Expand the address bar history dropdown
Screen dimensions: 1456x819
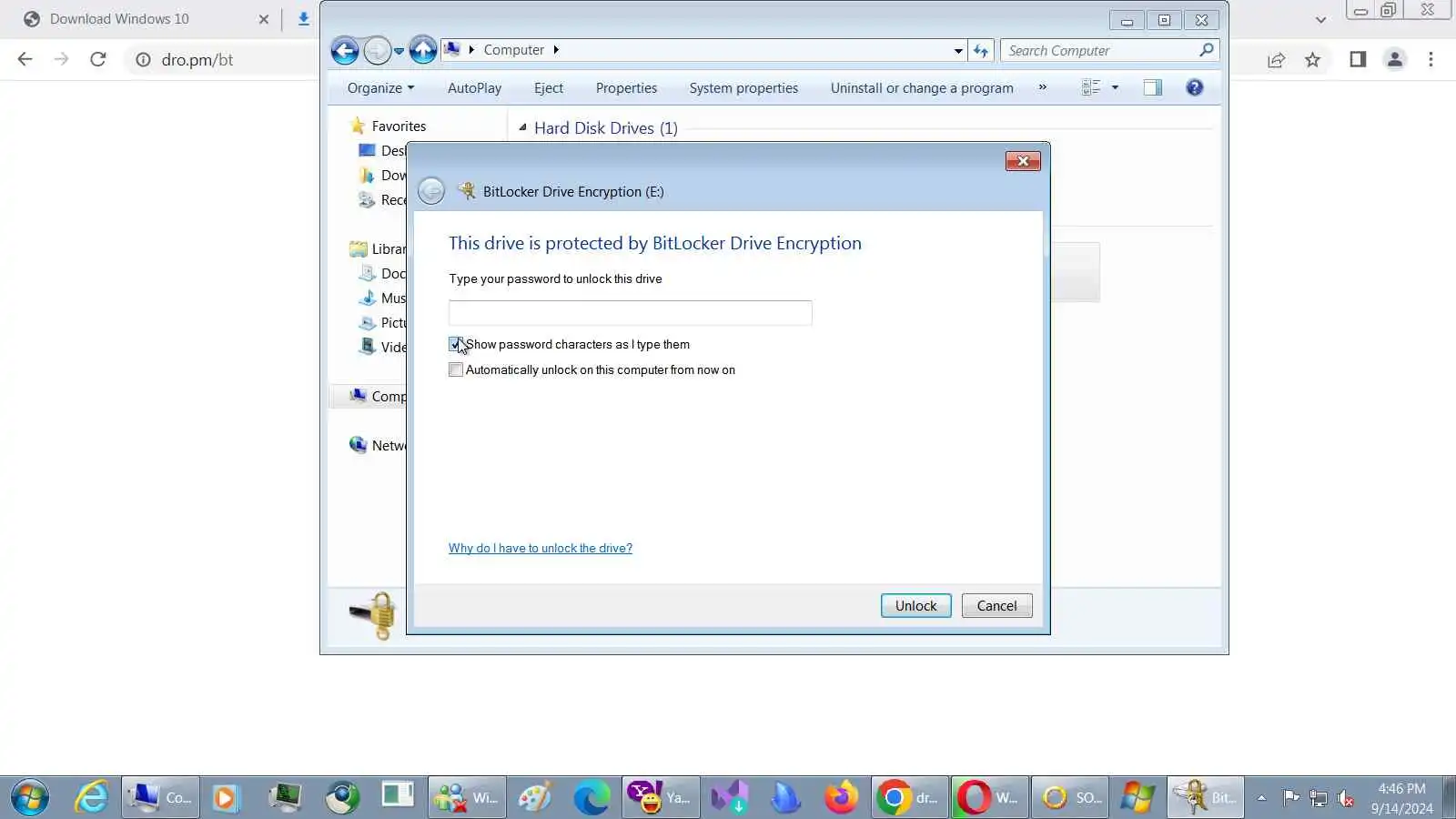coord(958,51)
